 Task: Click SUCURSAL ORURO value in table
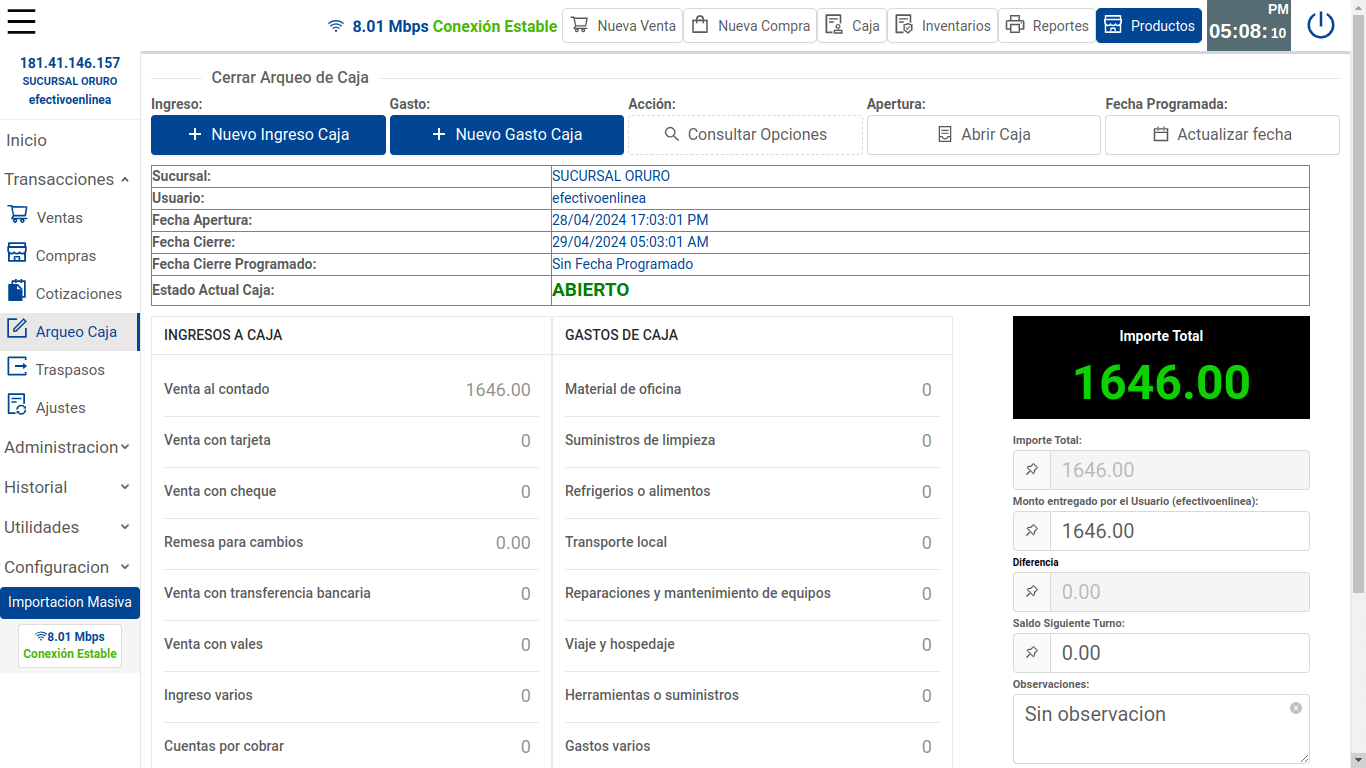(x=611, y=176)
